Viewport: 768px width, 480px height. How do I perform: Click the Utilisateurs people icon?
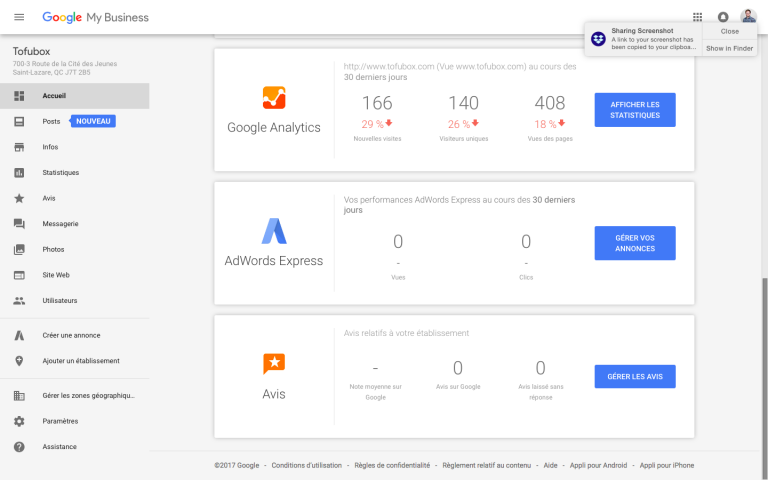[x=19, y=301]
